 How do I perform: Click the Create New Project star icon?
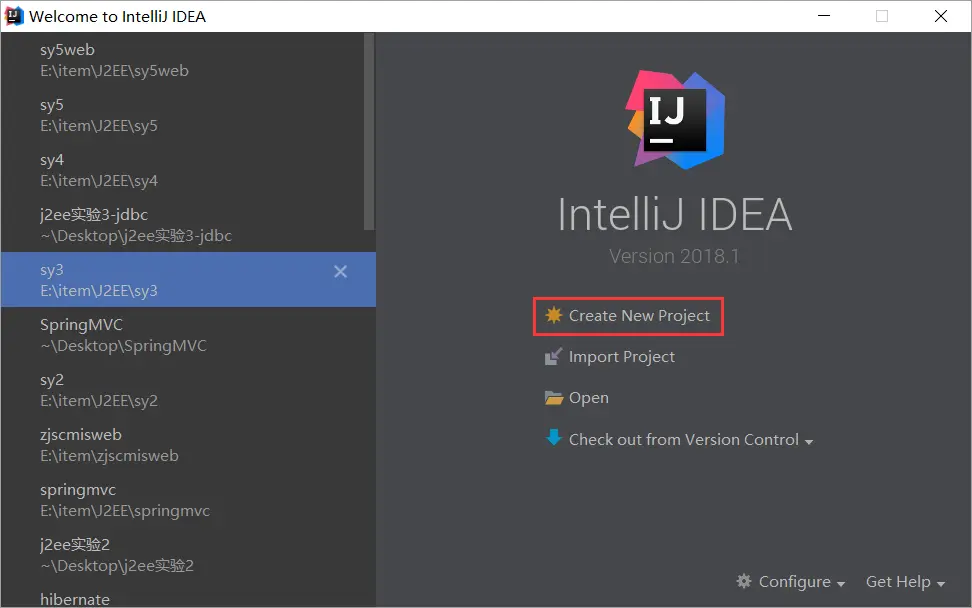554,315
